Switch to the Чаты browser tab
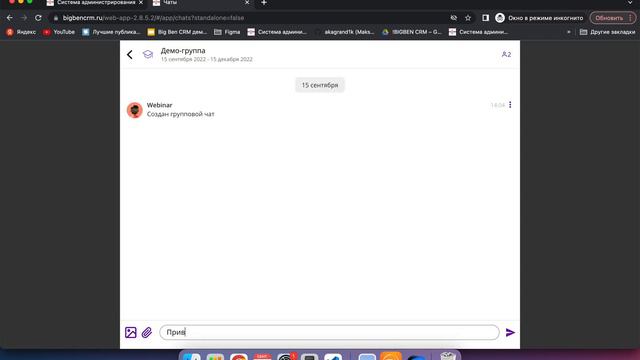Screen dimensions: 640x360 click(200, 3)
